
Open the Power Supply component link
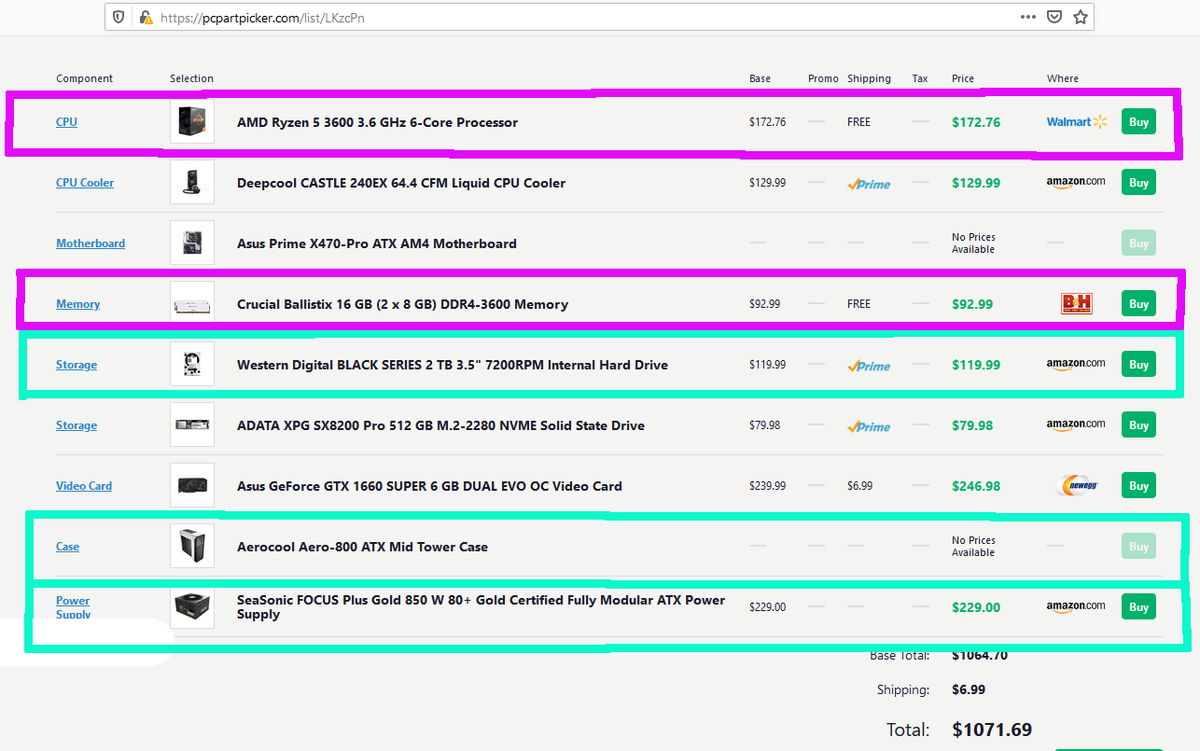tap(73, 607)
